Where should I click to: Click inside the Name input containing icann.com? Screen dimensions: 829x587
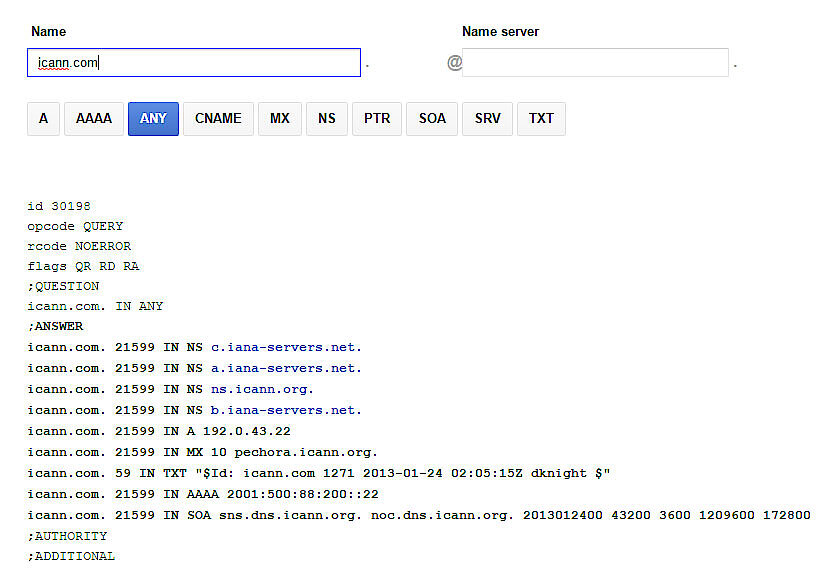[193, 62]
